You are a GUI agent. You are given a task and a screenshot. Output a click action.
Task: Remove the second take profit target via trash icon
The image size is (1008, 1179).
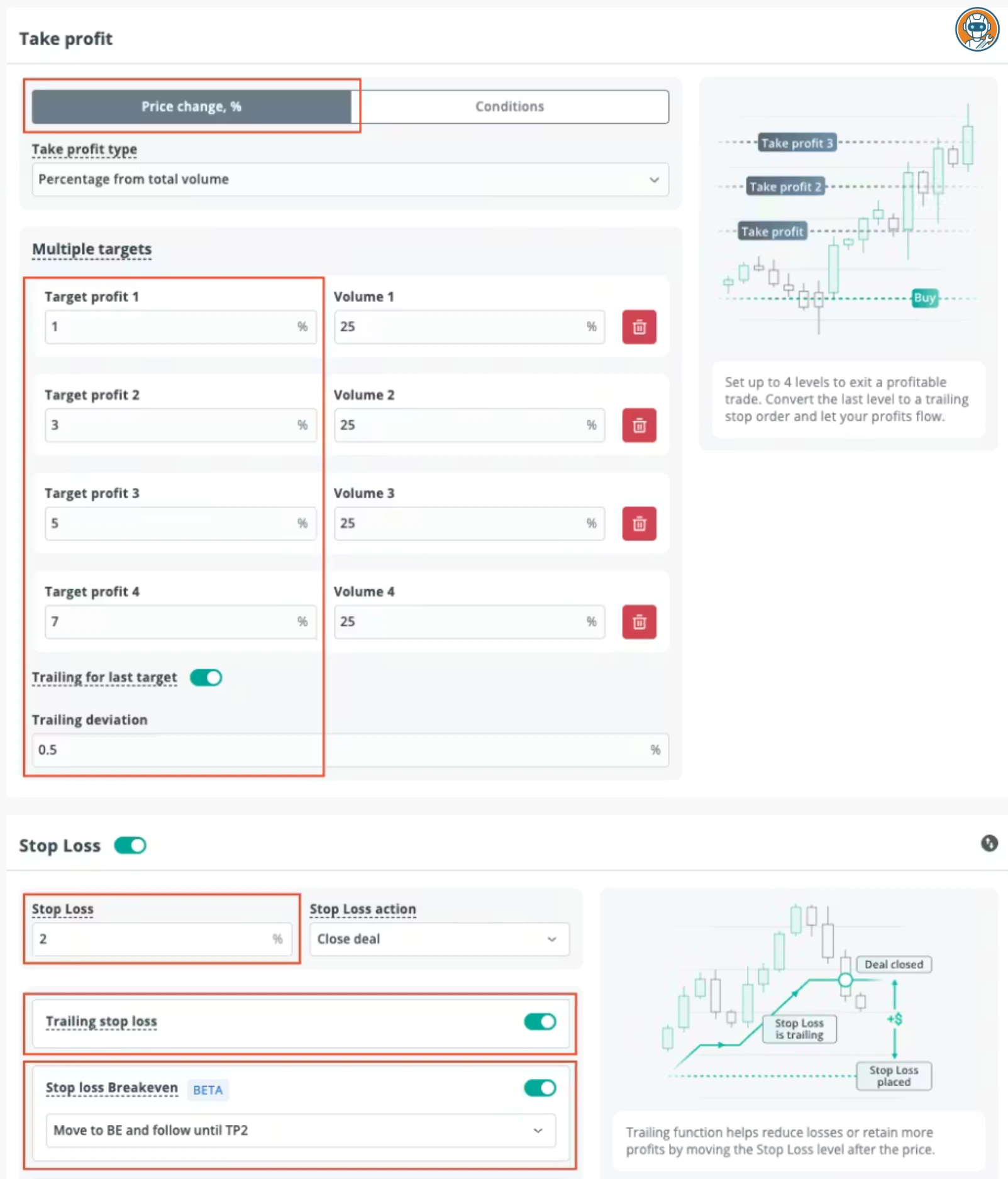(639, 425)
